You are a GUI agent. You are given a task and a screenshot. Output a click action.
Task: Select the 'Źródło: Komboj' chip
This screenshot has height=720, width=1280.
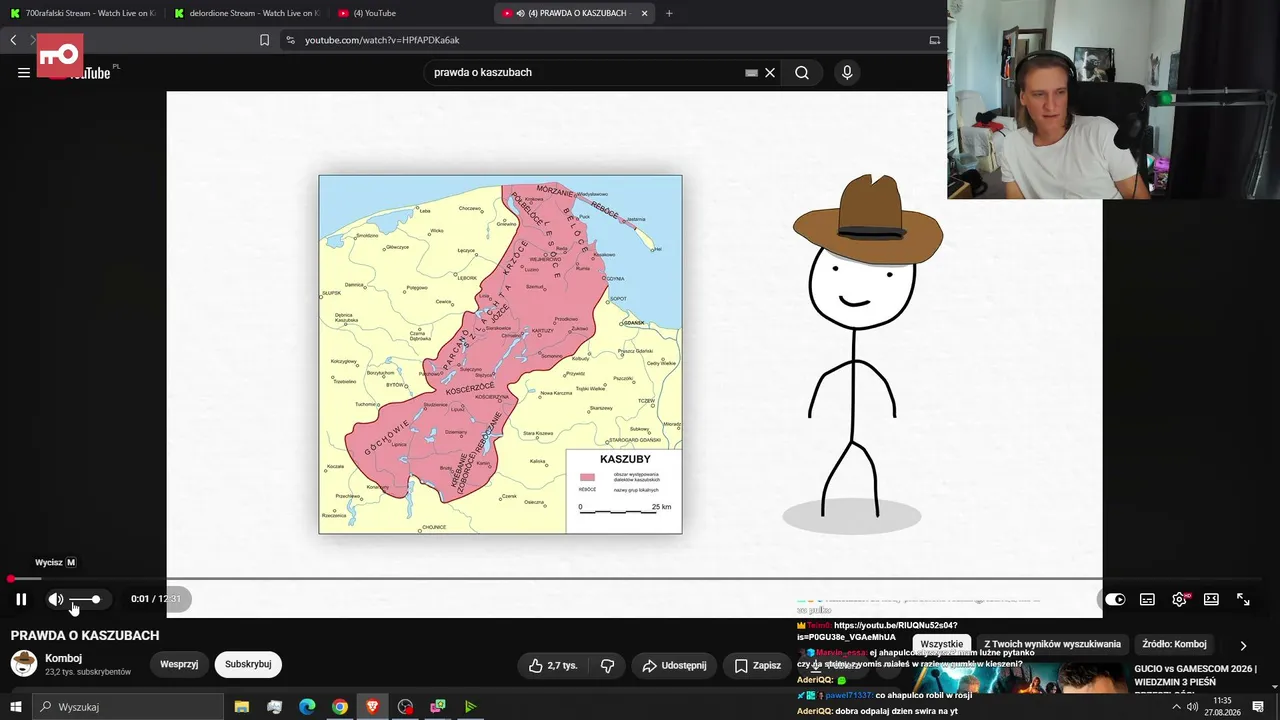pos(1174,645)
